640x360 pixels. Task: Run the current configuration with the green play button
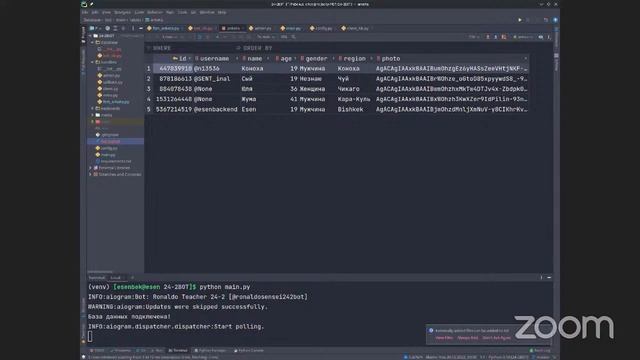[x=520, y=20]
